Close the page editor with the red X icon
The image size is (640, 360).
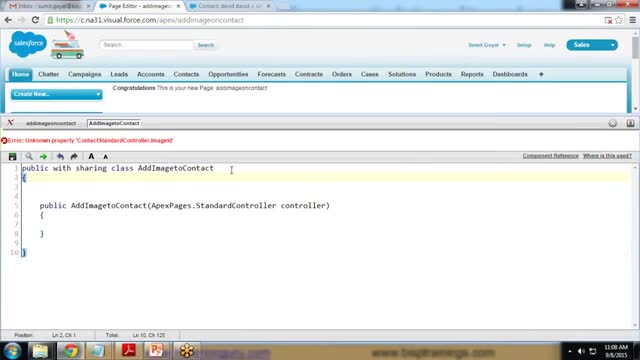[11, 122]
